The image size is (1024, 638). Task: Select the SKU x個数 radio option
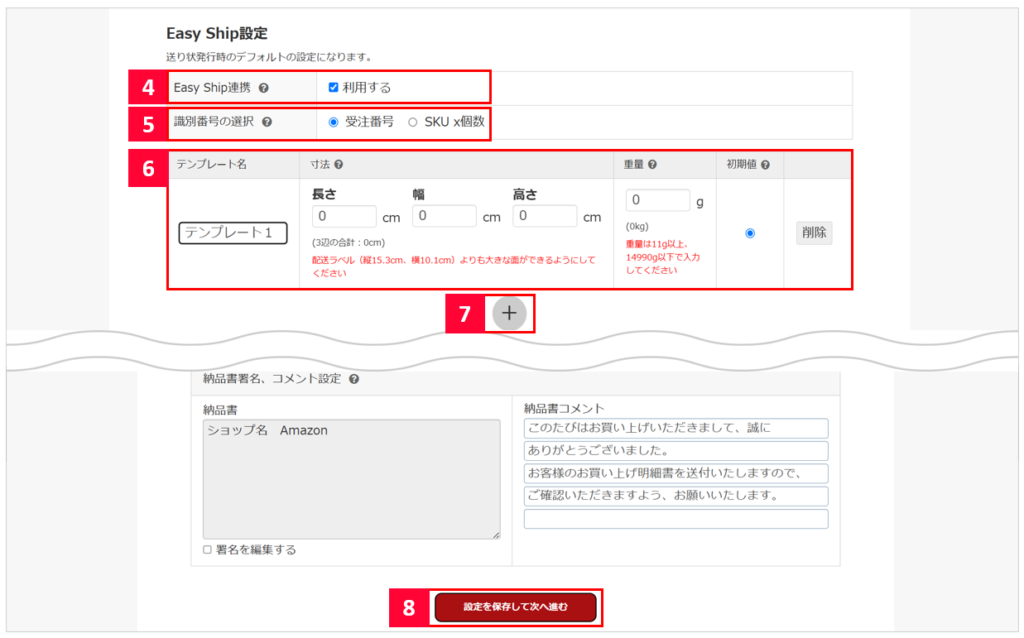[413, 122]
